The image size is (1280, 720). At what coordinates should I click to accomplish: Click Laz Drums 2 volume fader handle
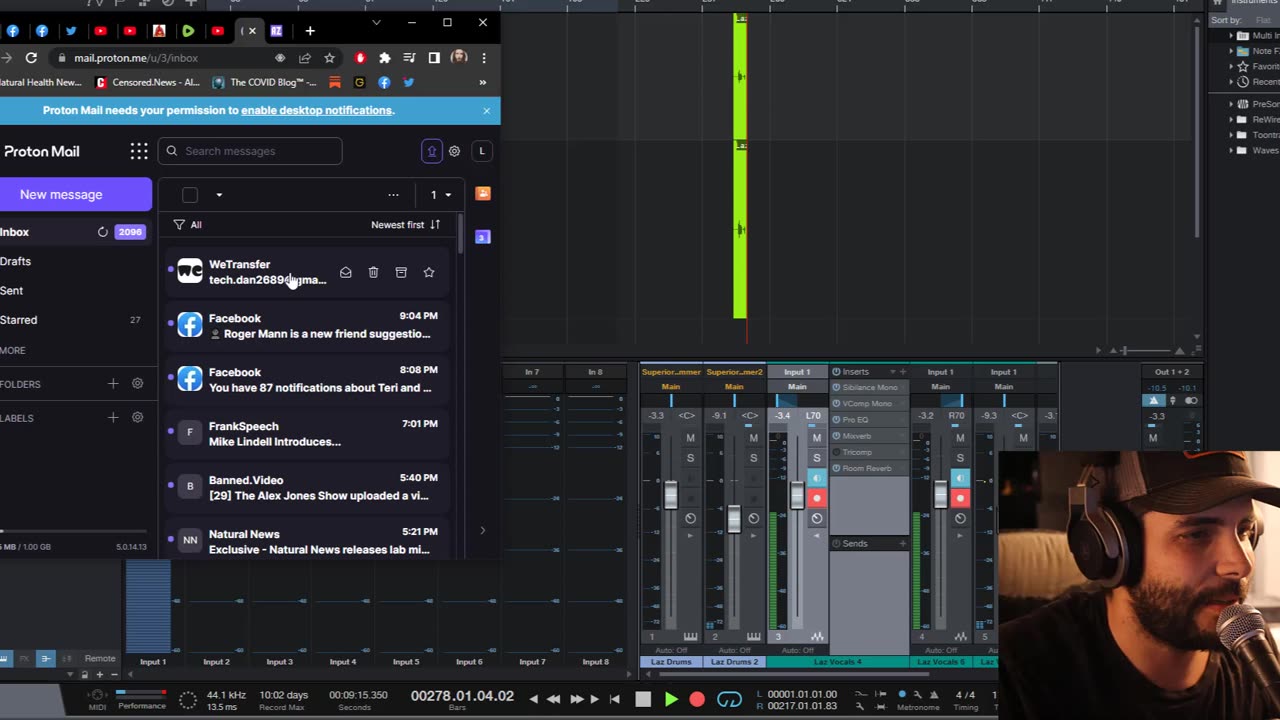click(x=734, y=518)
